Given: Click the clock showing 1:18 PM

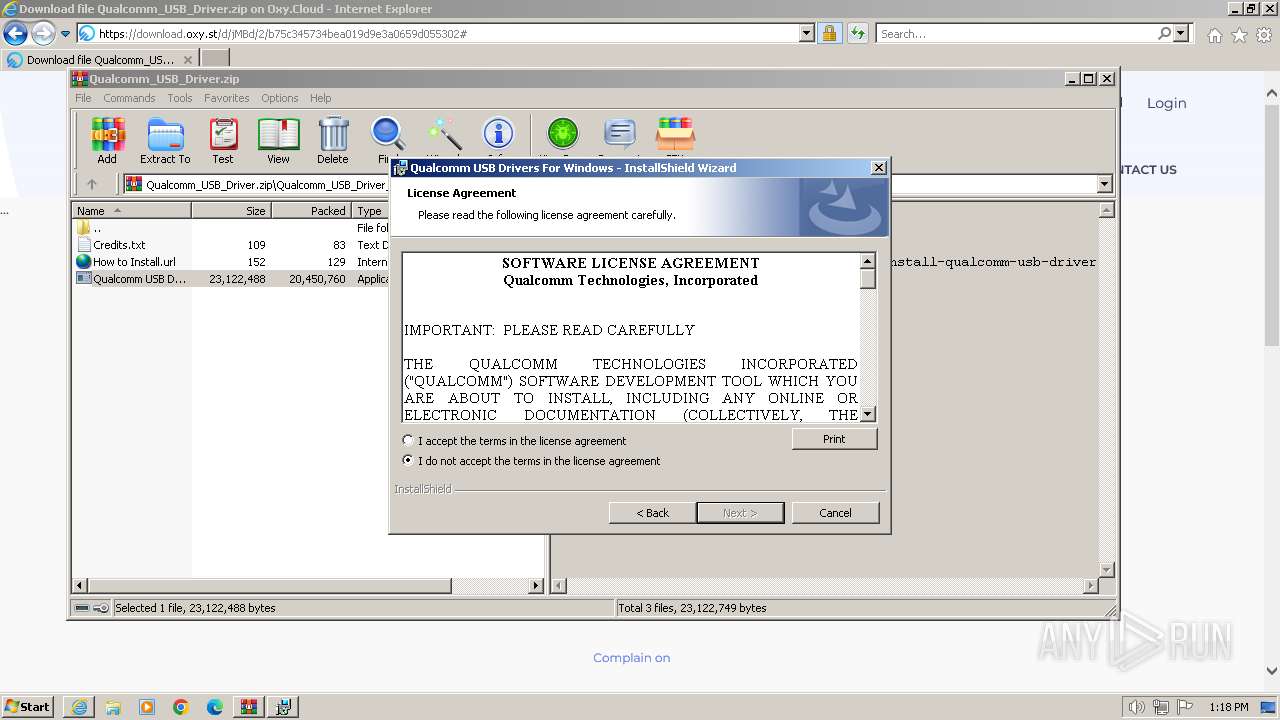Looking at the screenshot, I should click(1229, 707).
